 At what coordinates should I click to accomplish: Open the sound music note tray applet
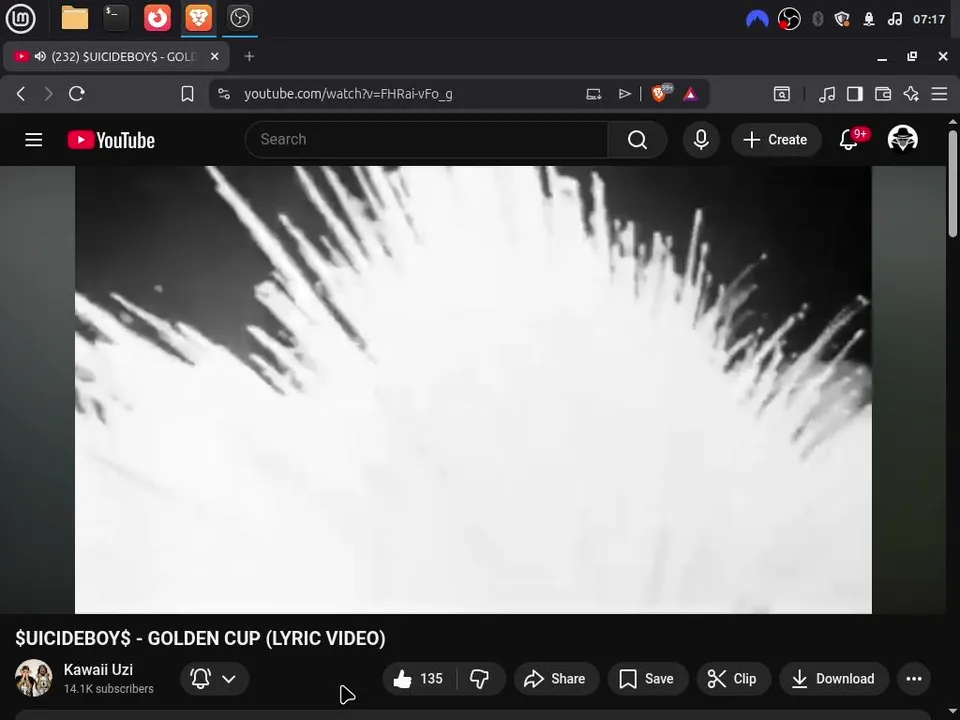tap(894, 19)
